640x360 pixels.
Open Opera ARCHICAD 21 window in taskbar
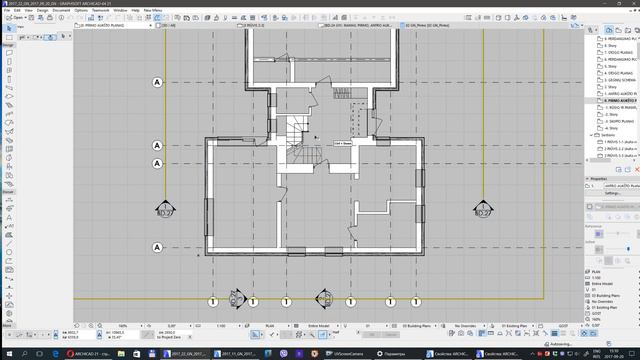(x=89, y=353)
